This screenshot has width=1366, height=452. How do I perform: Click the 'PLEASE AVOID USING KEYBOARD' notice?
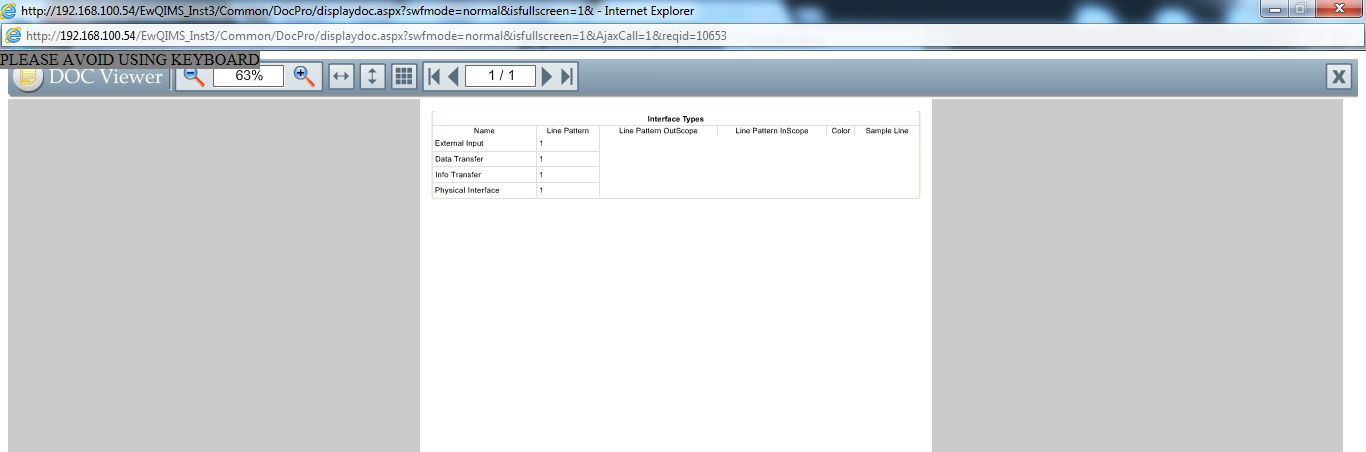tap(130, 59)
